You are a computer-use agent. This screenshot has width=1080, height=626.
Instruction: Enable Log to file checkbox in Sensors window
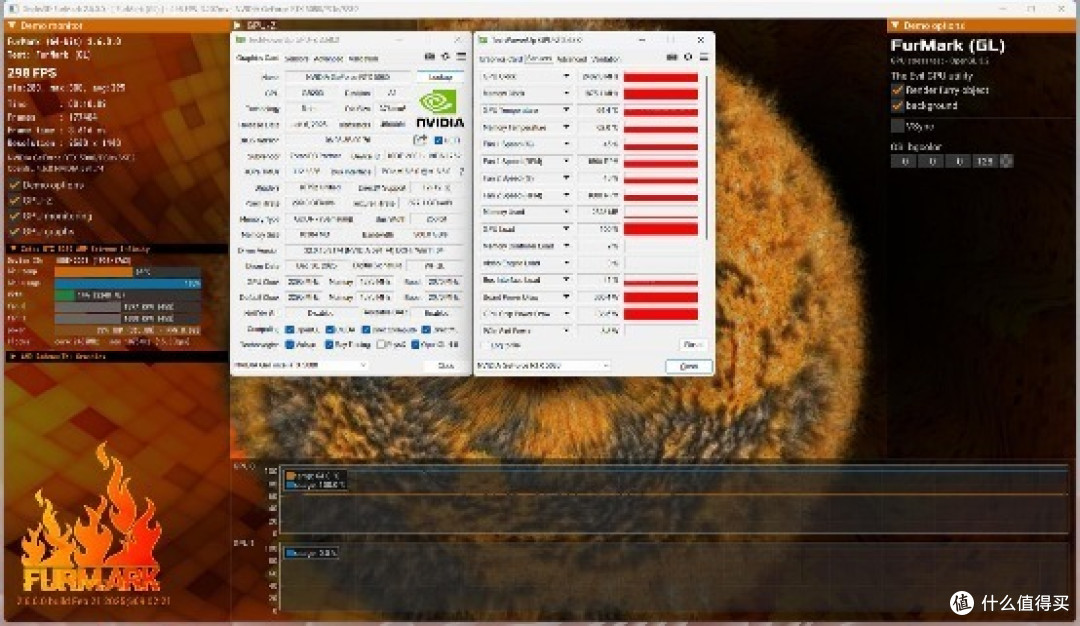(x=486, y=345)
